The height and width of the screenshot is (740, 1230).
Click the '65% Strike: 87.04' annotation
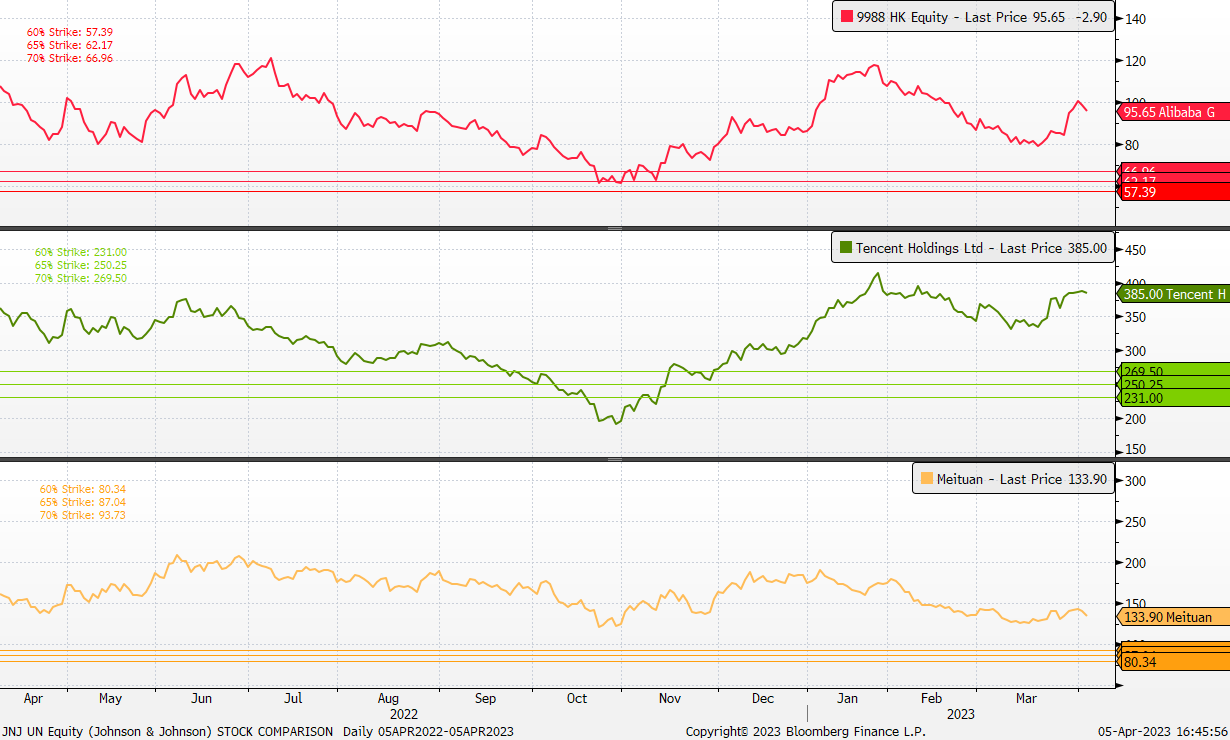[83, 502]
